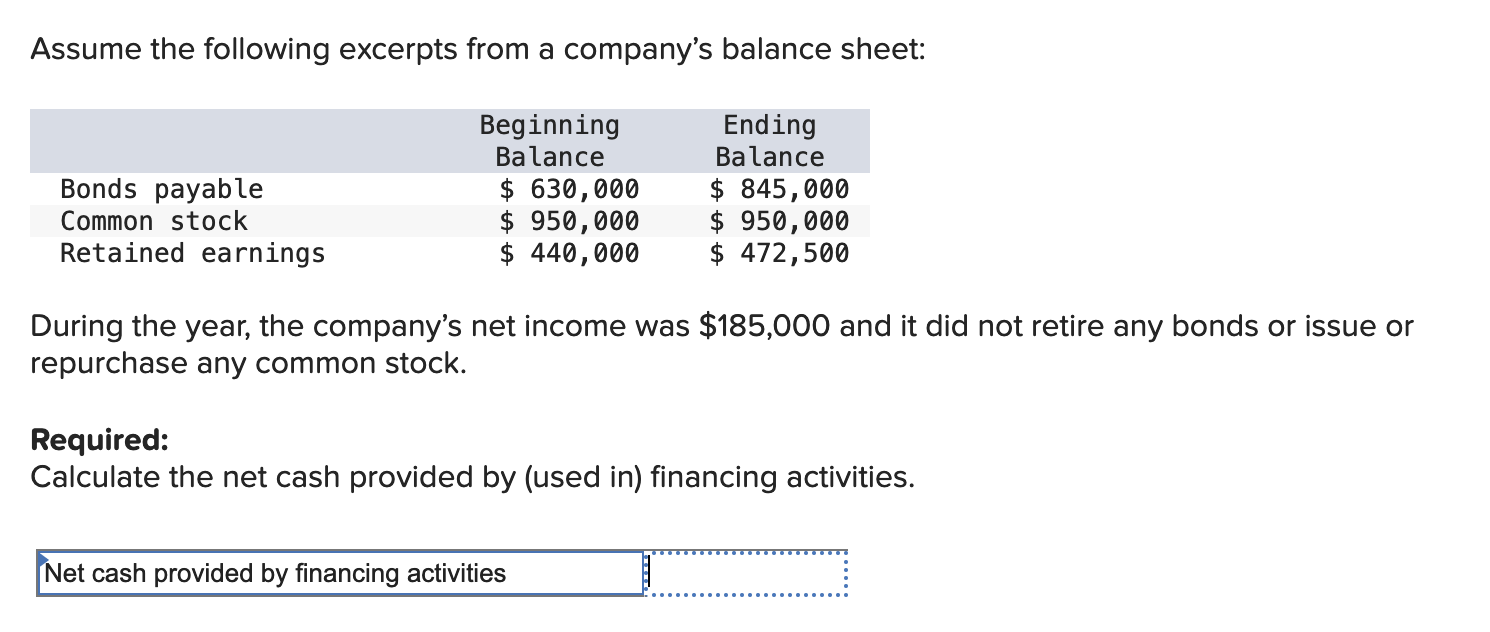Click the $630,000 beginning bonds payable value
The height and width of the screenshot is (632, 1490).
(x=570, y=189)
